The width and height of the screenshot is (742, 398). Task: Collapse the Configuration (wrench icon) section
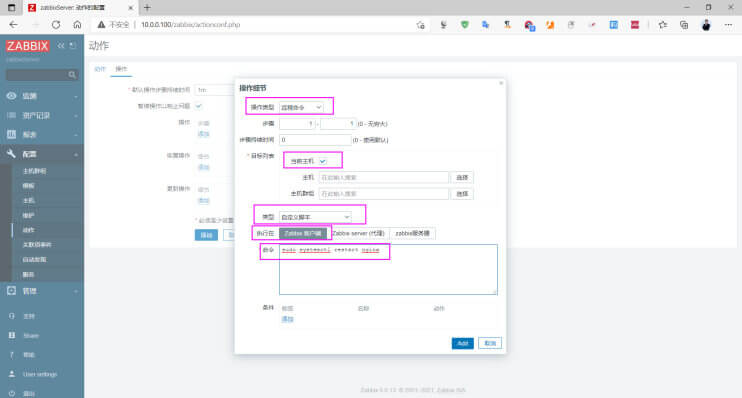tap(11, 154)
